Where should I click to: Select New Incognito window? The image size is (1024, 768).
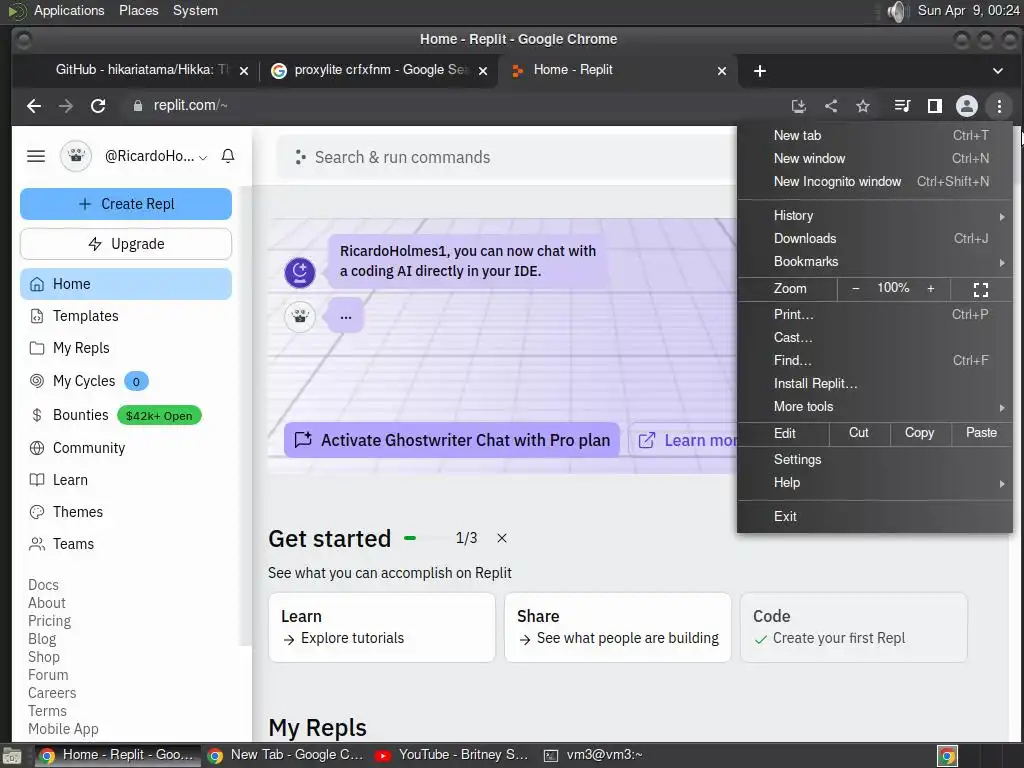pos(874,182)
